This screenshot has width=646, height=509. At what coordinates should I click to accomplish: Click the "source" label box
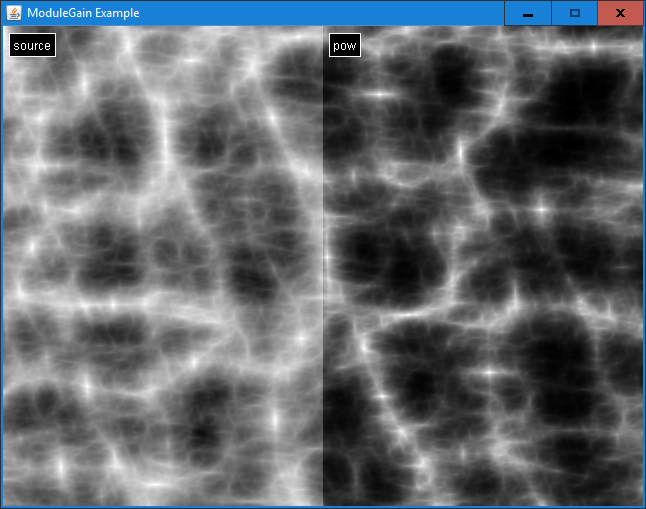click(x=32, y=46)
